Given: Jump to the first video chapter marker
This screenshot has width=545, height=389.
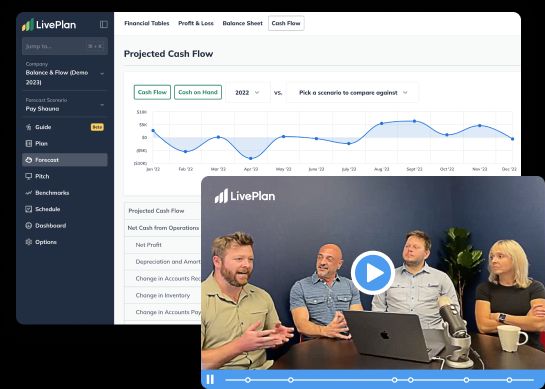Looking at the screenshot, I should (x=247, y=380).
